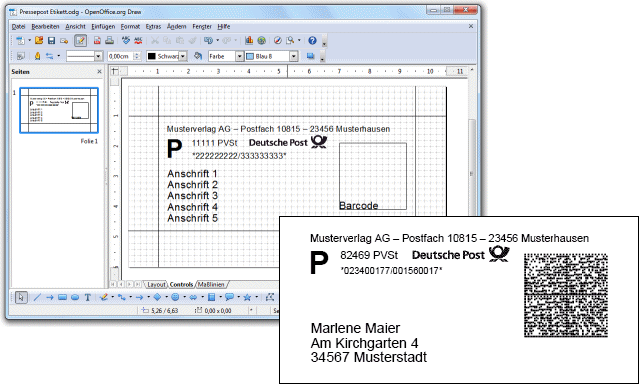Click the Open folder icon

(x=39, y=40)
